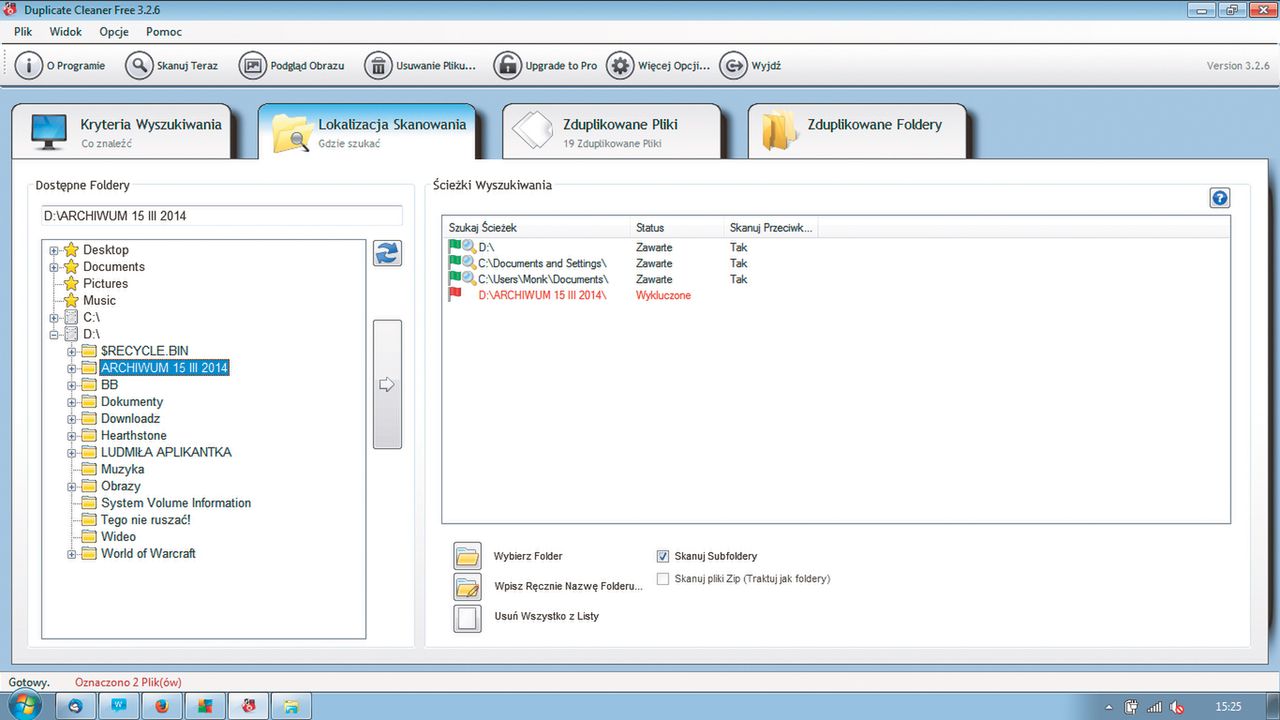Click the Wybierz Folder folder icon
1280x720 pixels.
click(467, 556)
